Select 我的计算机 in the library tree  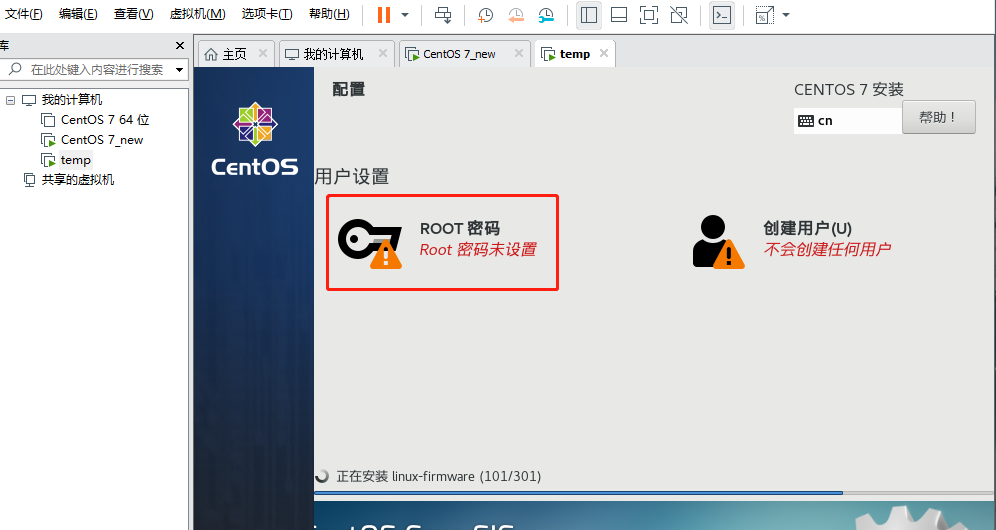[71, 100]
